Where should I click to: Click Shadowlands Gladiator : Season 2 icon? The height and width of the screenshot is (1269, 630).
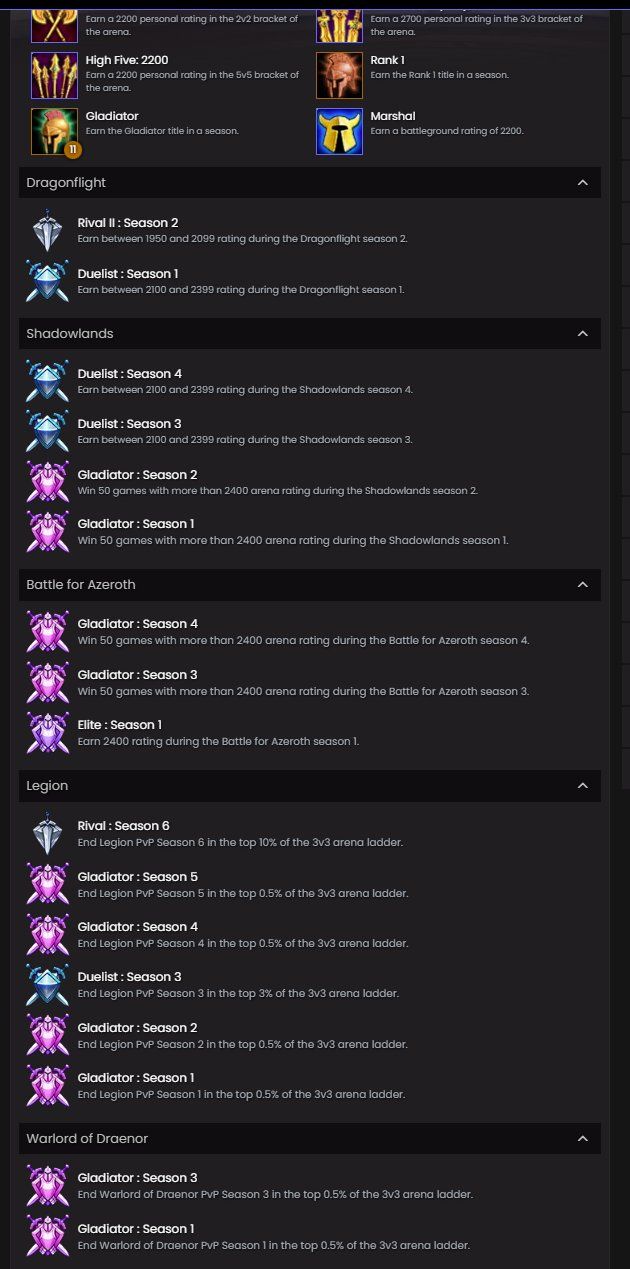tap(48, 482)
